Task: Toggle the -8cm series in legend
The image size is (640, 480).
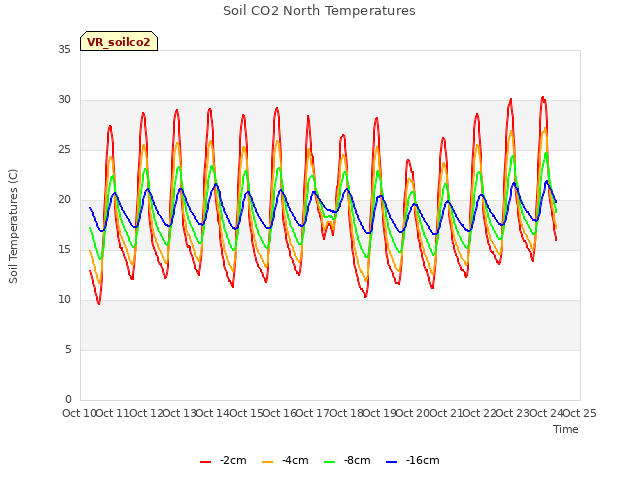Action: click(x=347, y=461)
